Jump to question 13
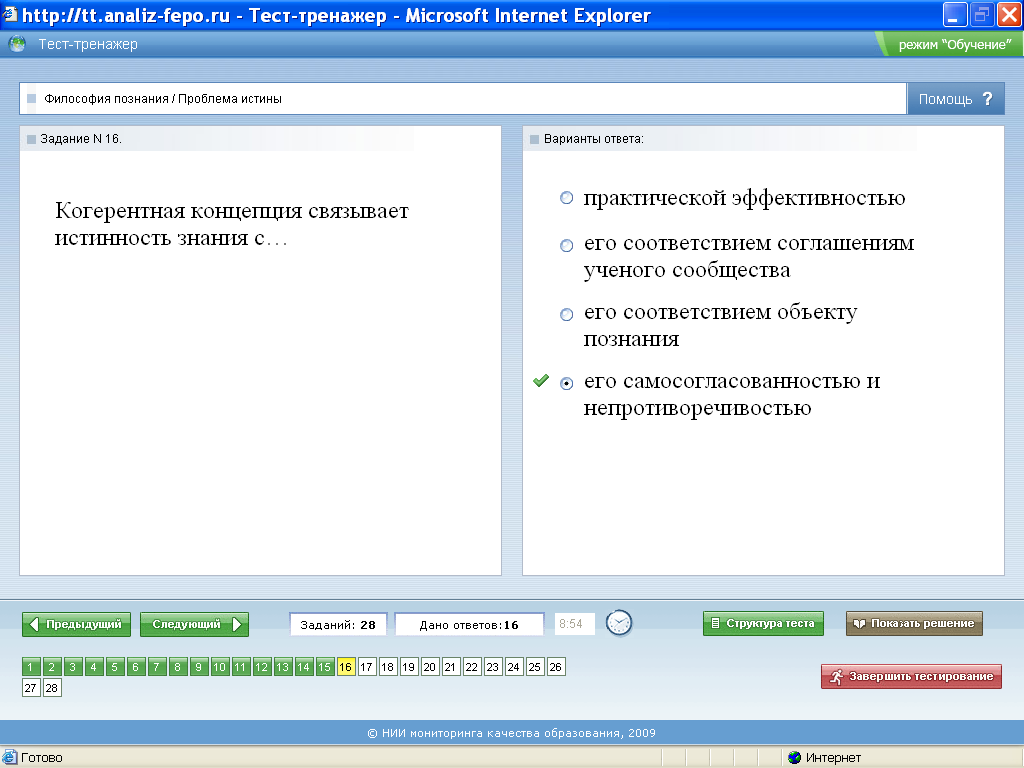 [x=282, y=667]
